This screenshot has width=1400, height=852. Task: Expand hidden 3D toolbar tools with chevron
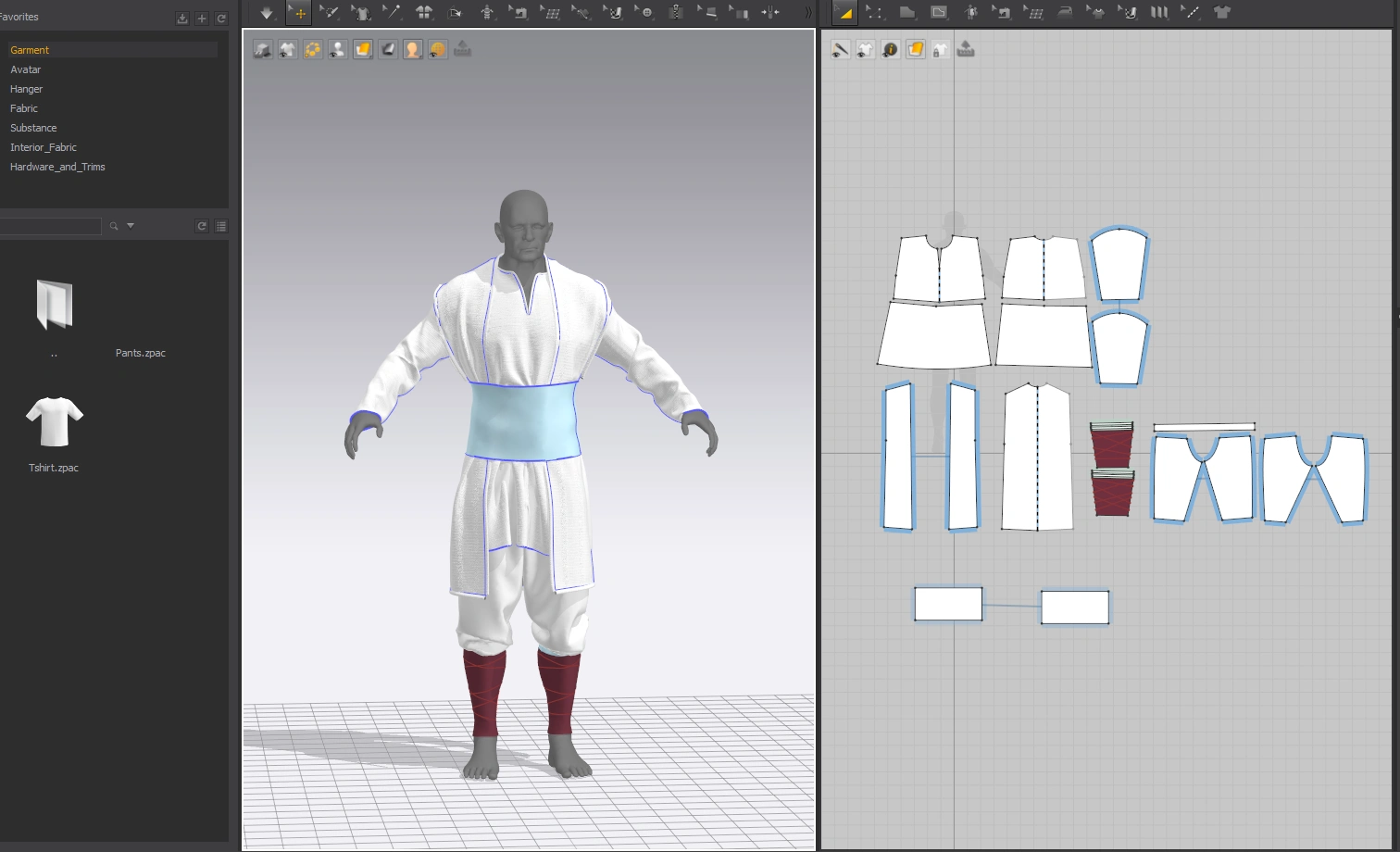point(808,13)
